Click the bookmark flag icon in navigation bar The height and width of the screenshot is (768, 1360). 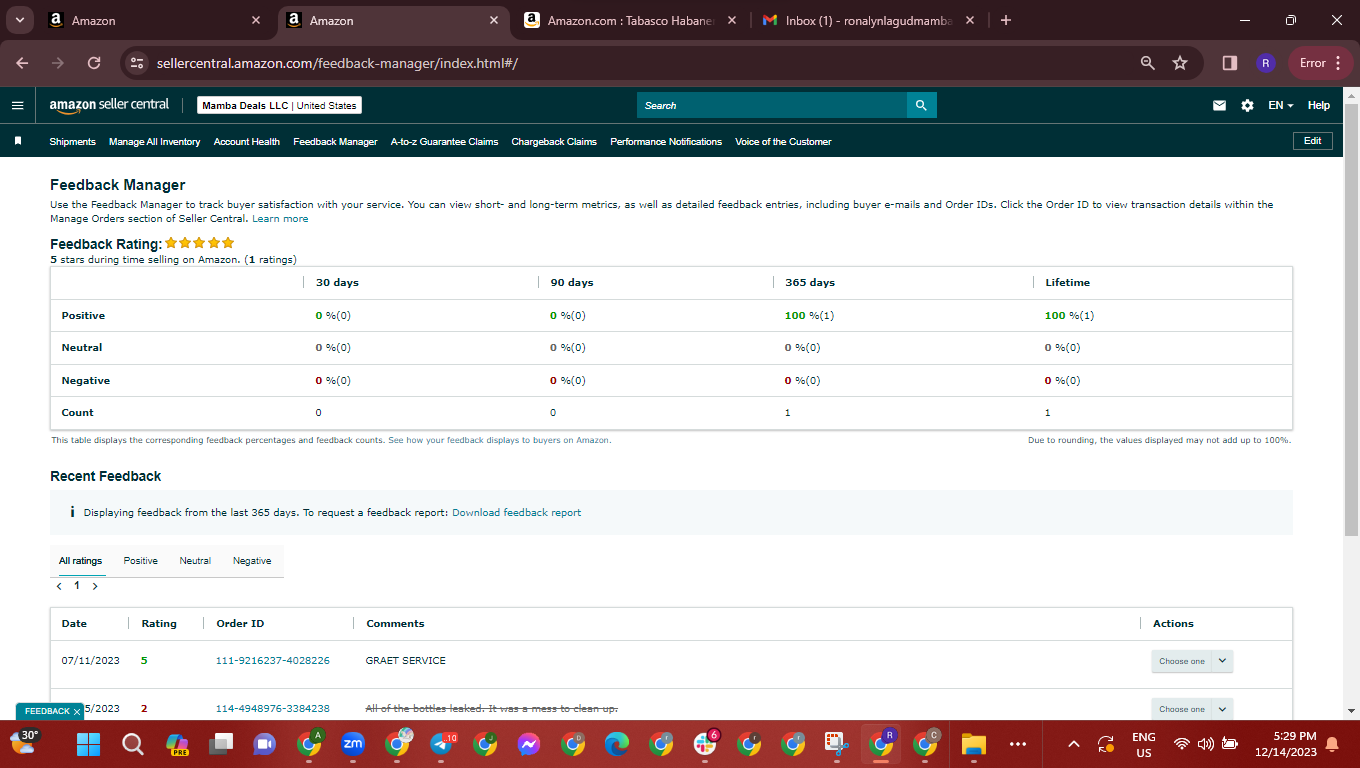click(17, 141)
